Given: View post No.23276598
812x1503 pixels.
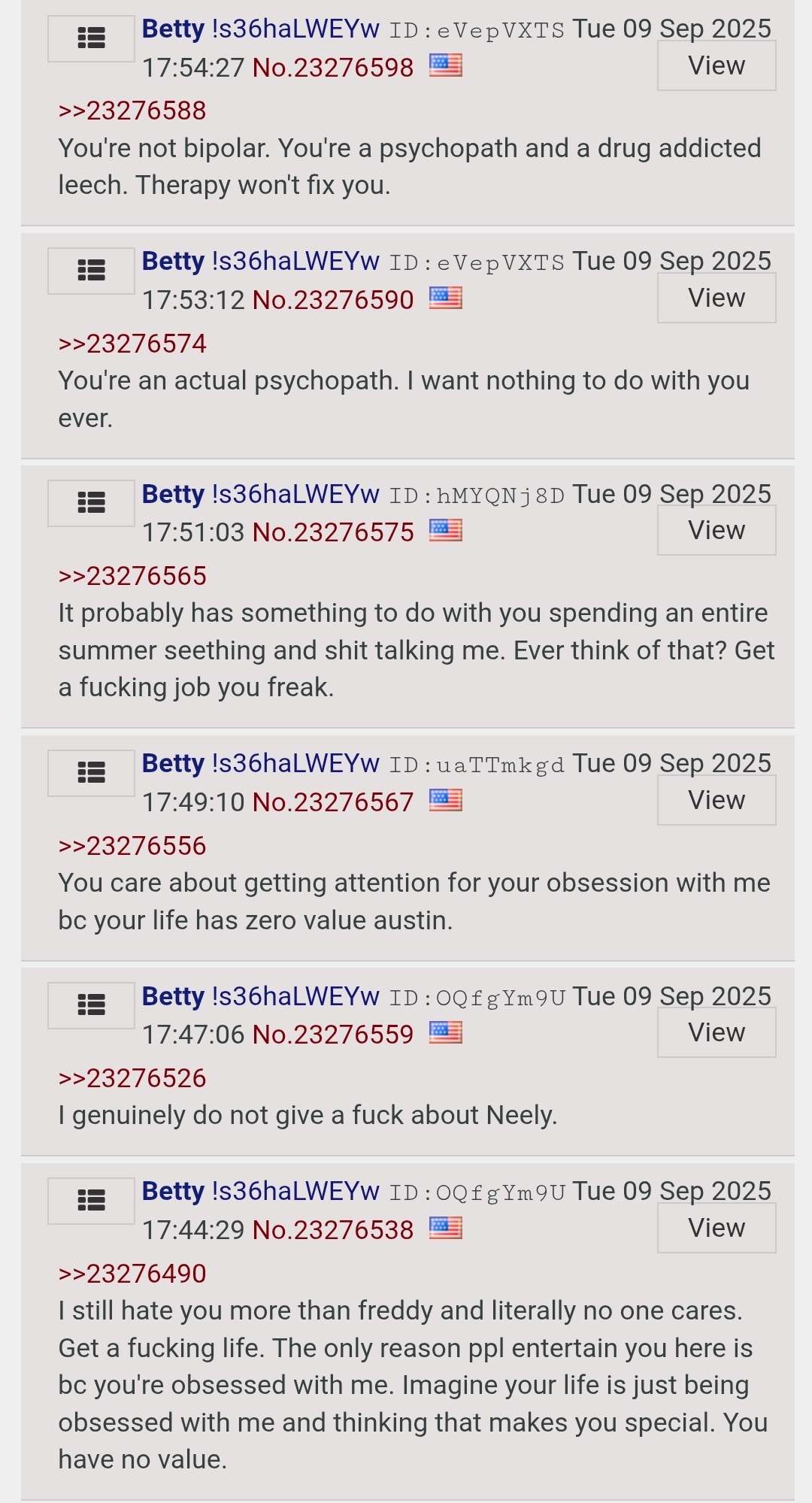Looking at the screenshot, I should point(717,65).
